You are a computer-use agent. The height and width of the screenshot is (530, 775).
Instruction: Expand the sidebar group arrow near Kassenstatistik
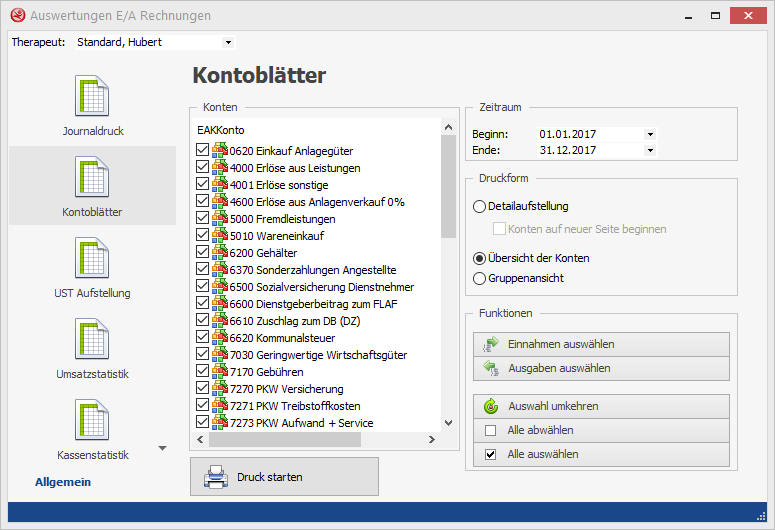point(163,448)
